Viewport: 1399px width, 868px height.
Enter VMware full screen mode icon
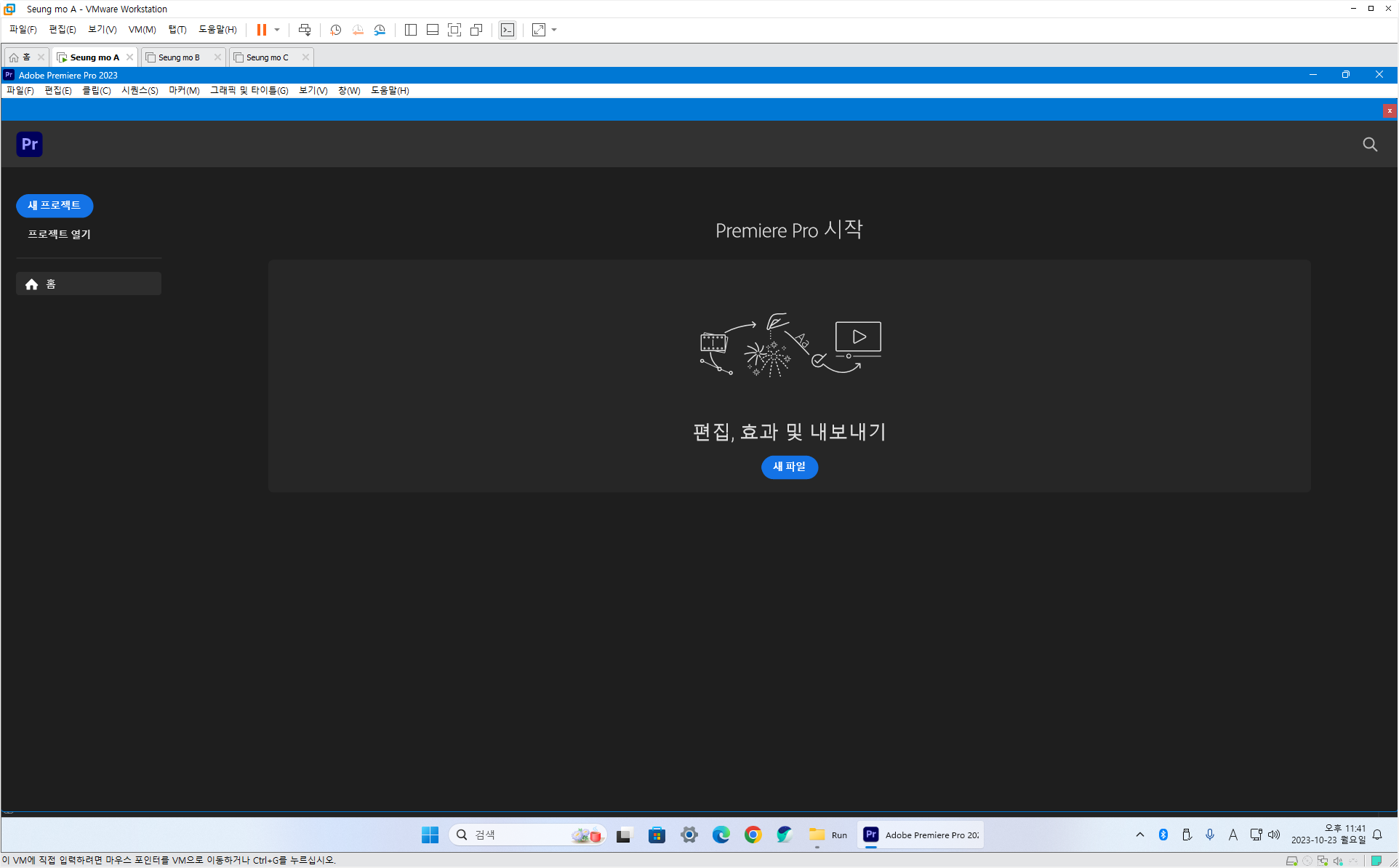[x=454, y=30]
